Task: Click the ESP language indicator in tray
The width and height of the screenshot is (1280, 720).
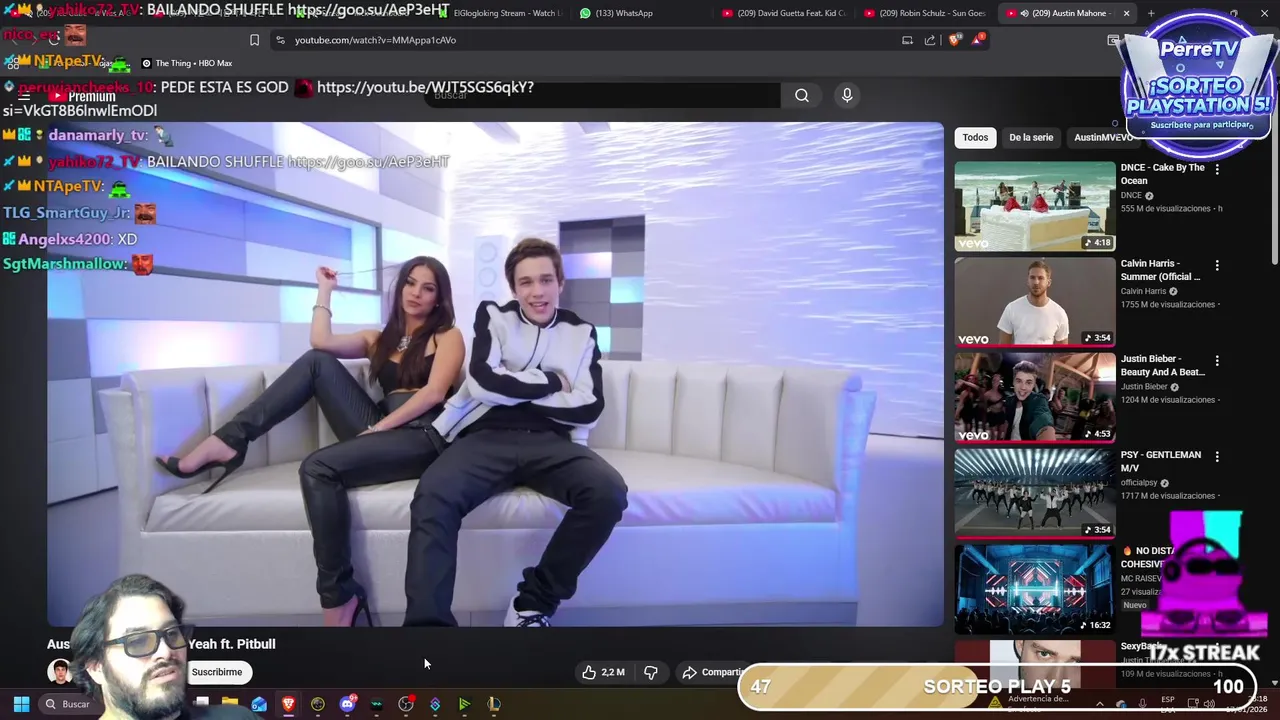Action: (x=1168, y=703)
